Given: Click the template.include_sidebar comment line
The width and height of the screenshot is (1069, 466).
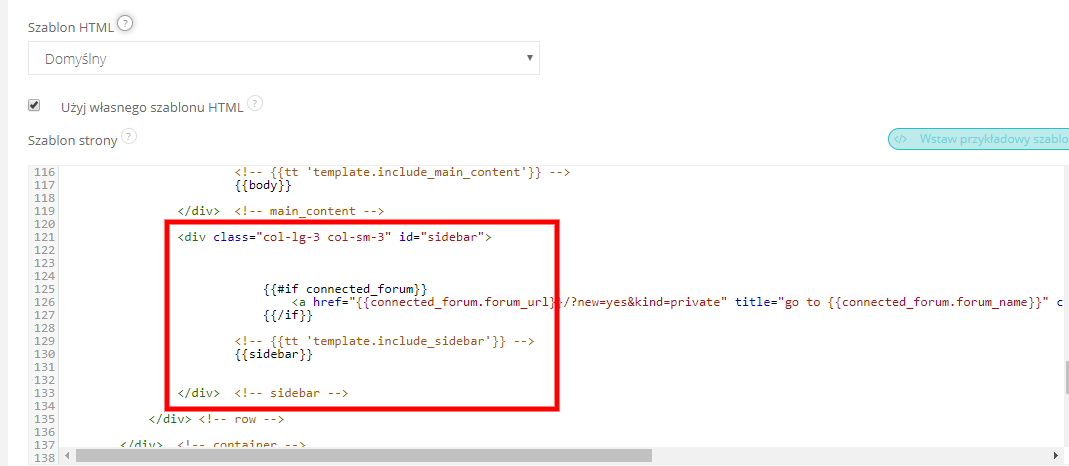Looking at the screenshot, I should (384, 341).
